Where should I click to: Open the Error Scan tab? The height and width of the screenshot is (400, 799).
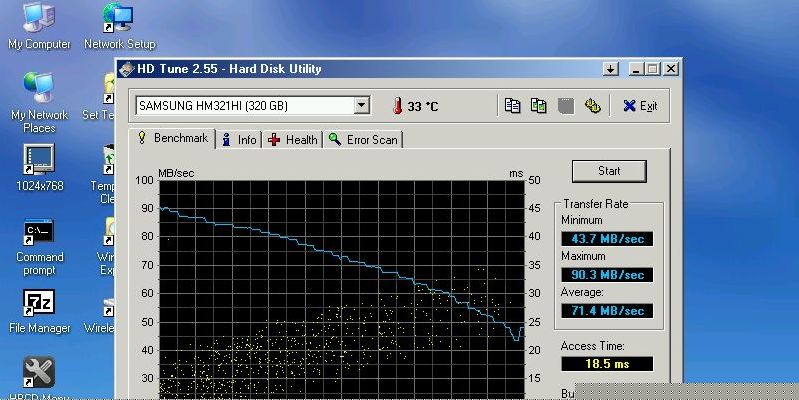(x=363, y=140)
